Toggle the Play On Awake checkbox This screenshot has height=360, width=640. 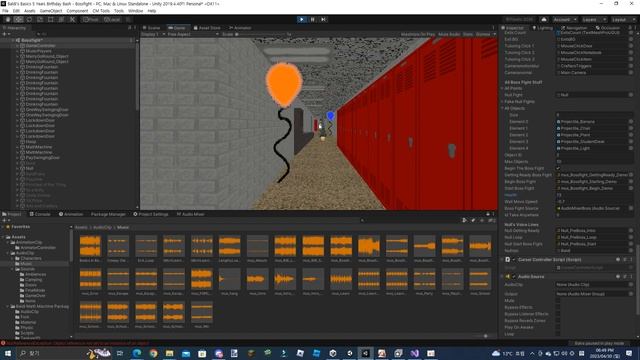click(x=558, y=327)
